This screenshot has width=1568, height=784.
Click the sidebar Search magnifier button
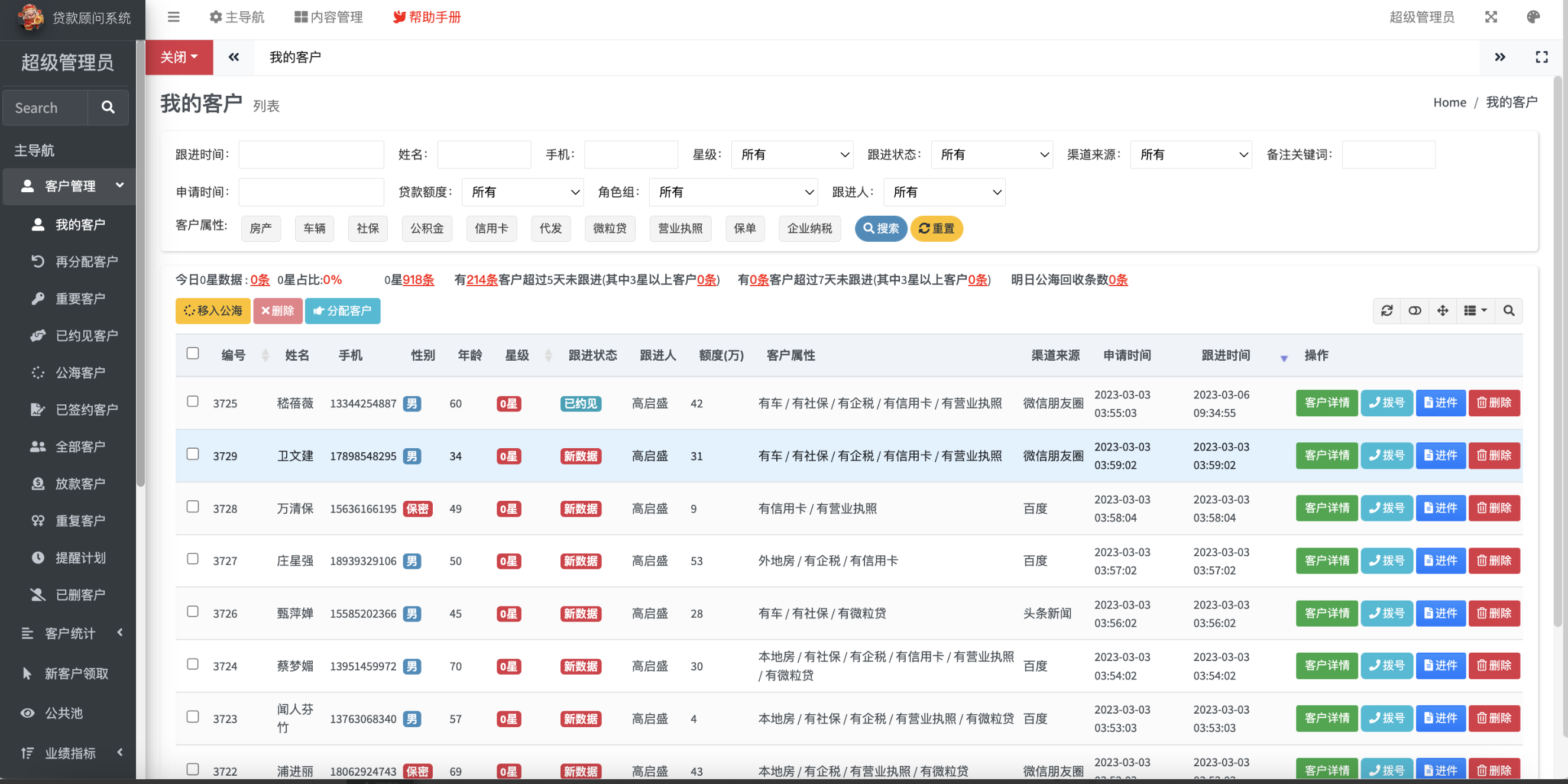(x=108, y=108)
